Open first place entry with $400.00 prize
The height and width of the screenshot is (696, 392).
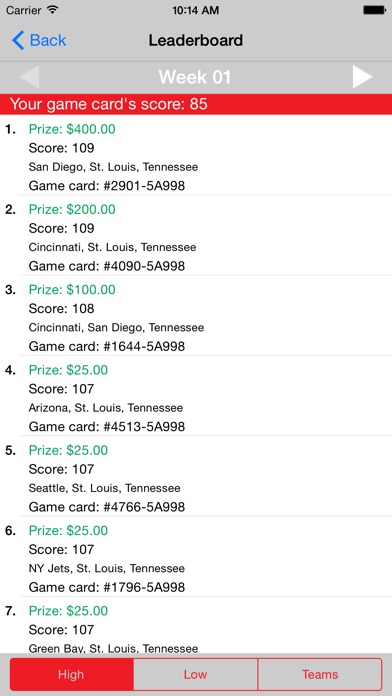coord(196,155)
